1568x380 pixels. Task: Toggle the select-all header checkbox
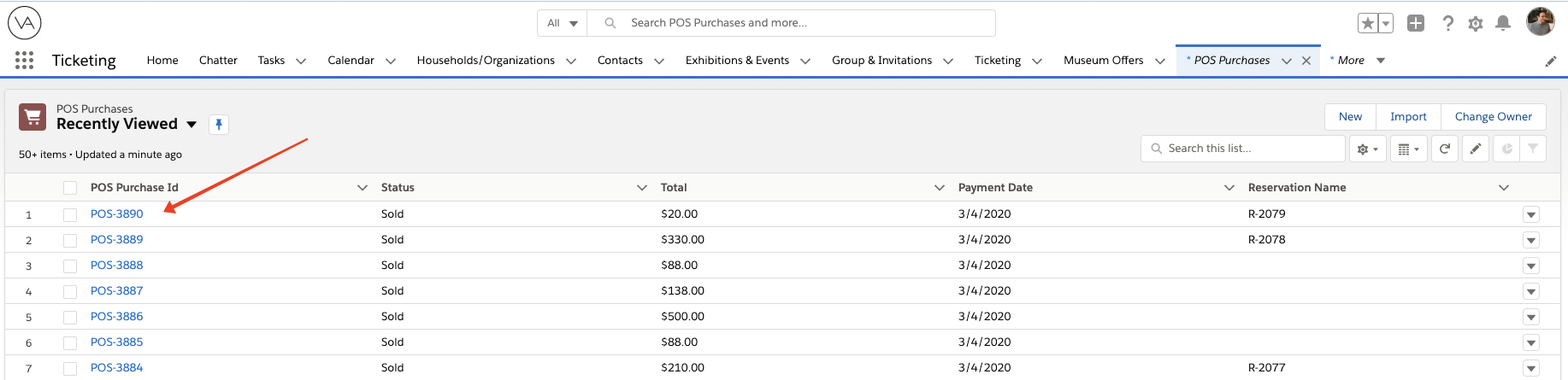point(70,188)
